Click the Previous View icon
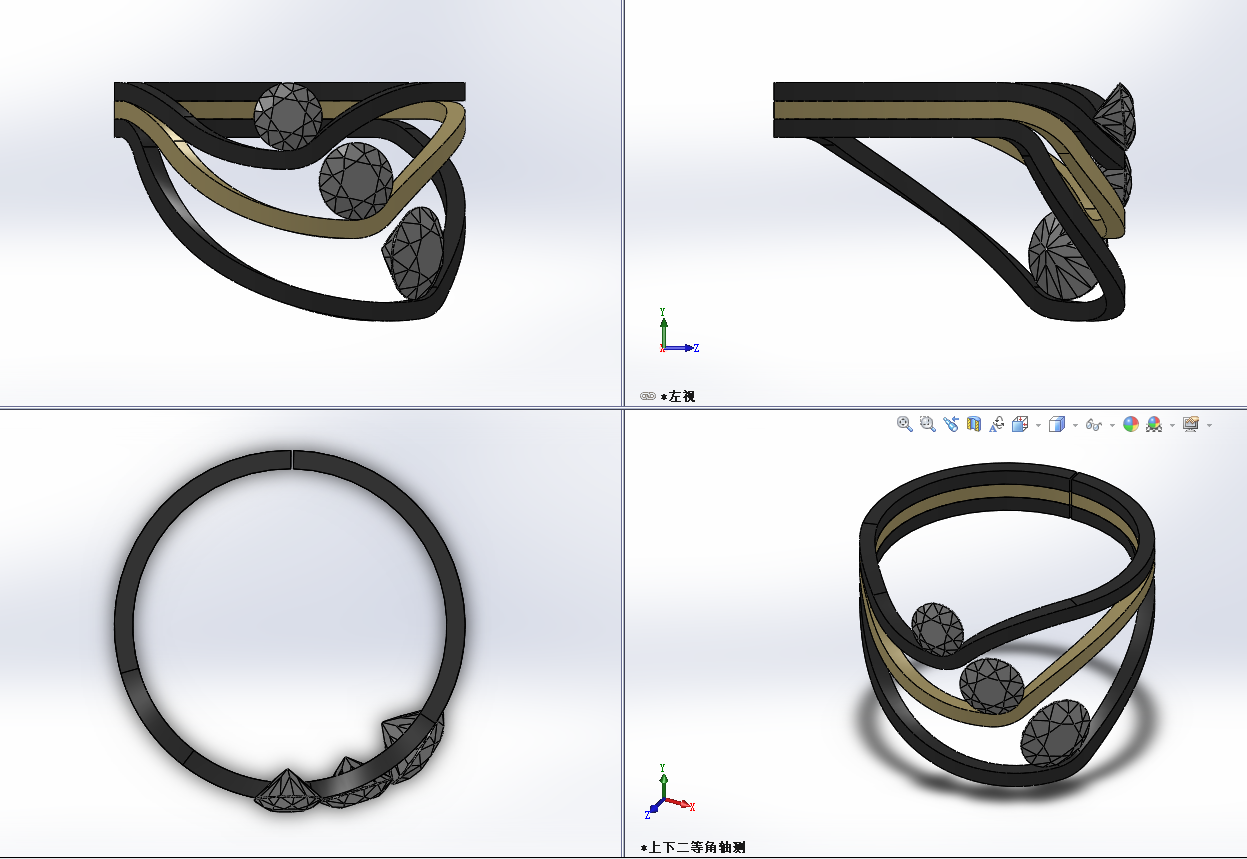 (951, 424)
